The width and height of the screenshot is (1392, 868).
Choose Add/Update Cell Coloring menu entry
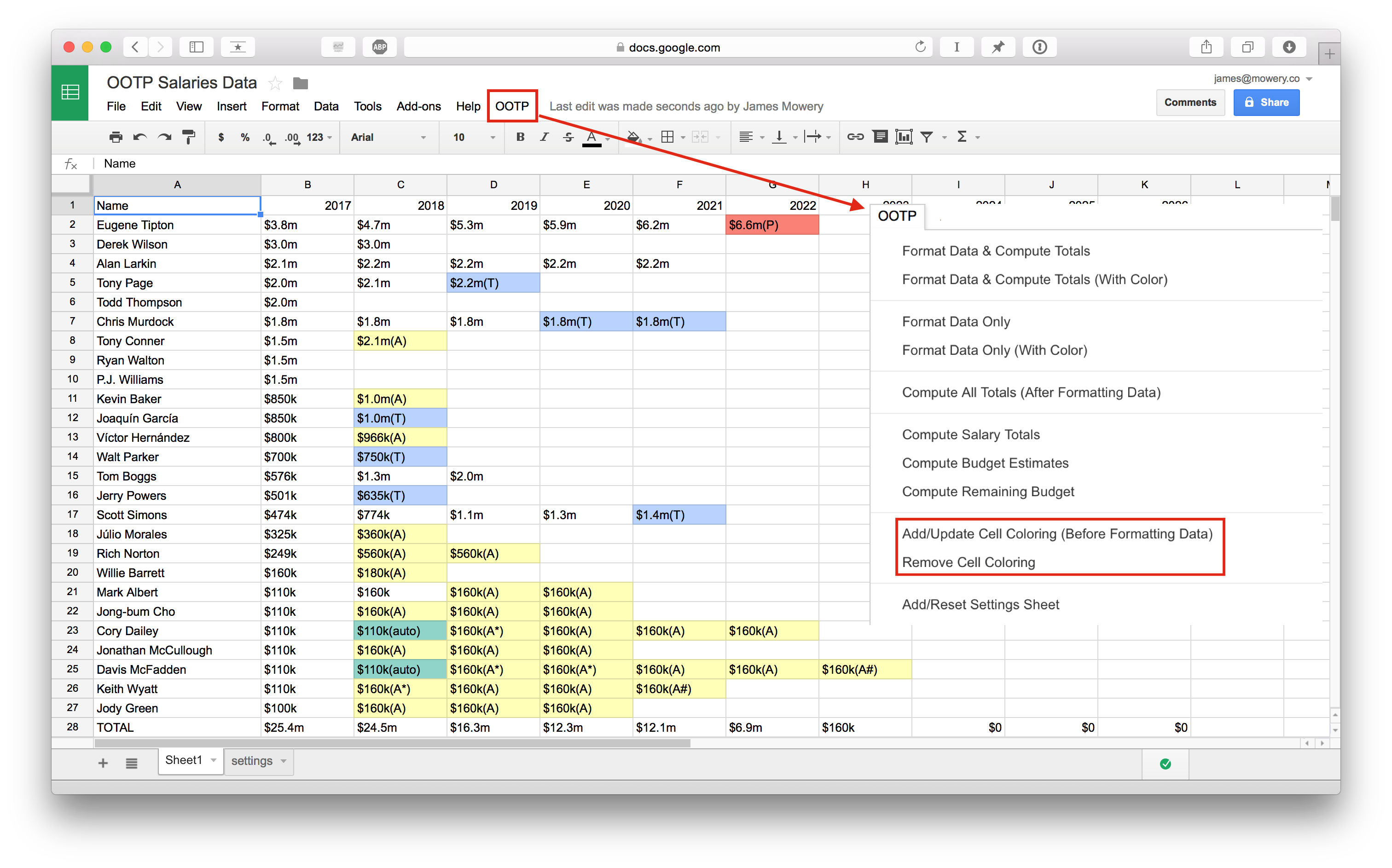(x=1057, y=534)
